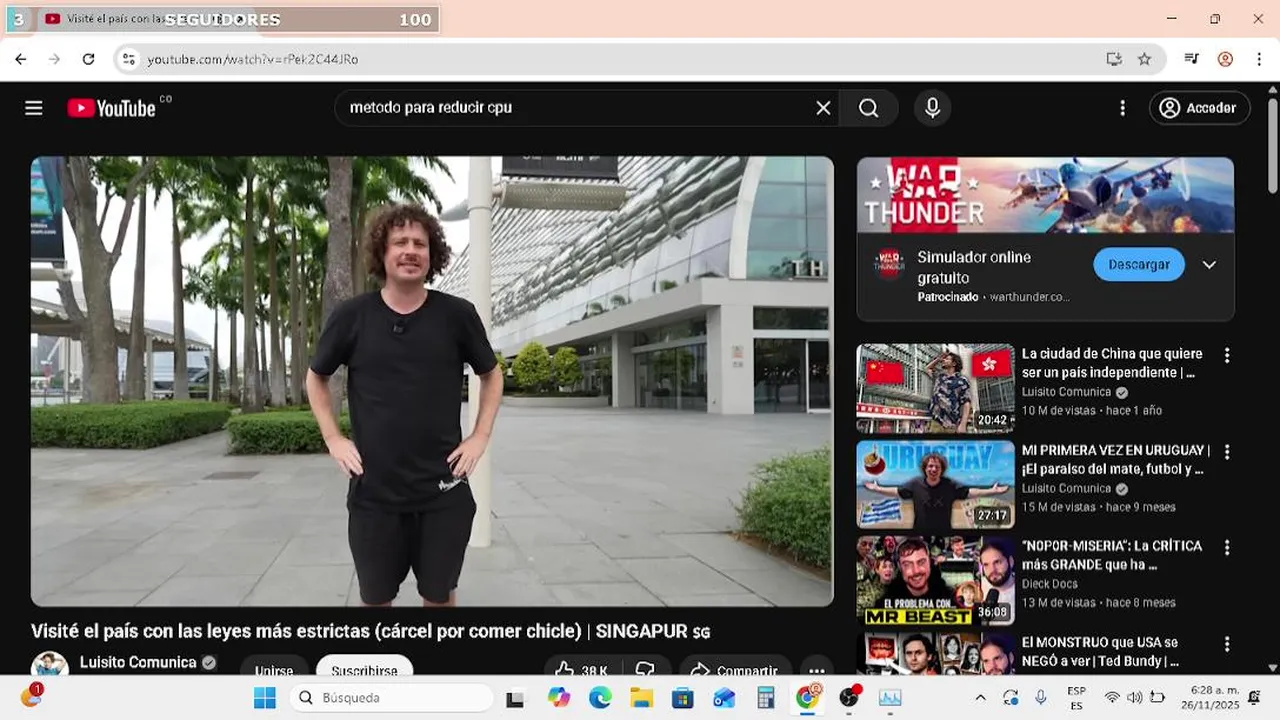Open the media control icon in Chrome toolbar
1280x720 pixels.
coord(1191,59)
